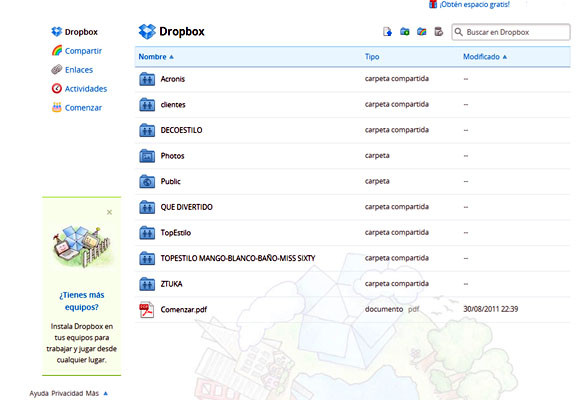The height and width of the screenshot is (400, 580).
Task: Click the clock icon beside Actividades
Action: point(57,88)
